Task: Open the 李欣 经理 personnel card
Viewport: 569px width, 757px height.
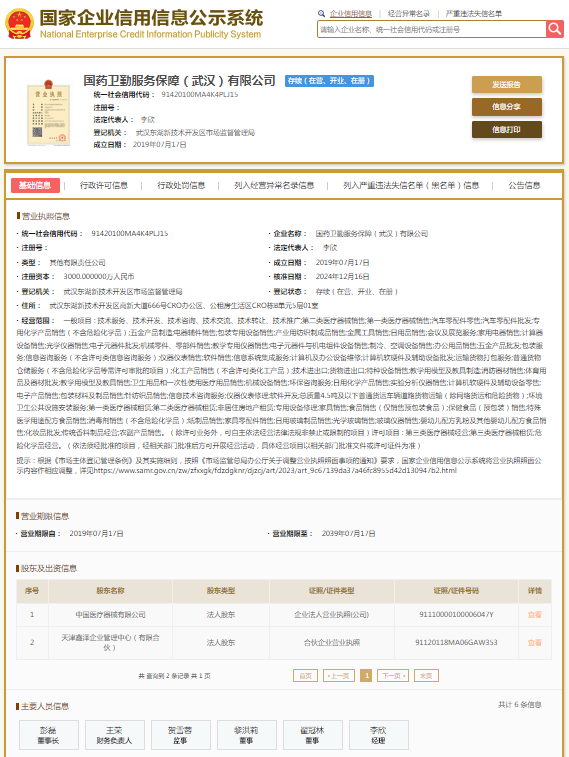Action: click(x=378, y=735)
